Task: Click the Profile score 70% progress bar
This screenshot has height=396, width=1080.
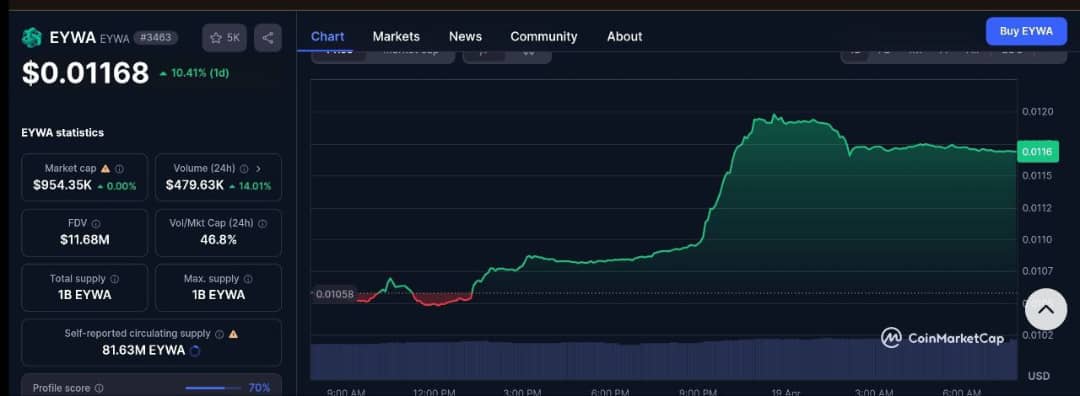Action: (x=214, y=388)
